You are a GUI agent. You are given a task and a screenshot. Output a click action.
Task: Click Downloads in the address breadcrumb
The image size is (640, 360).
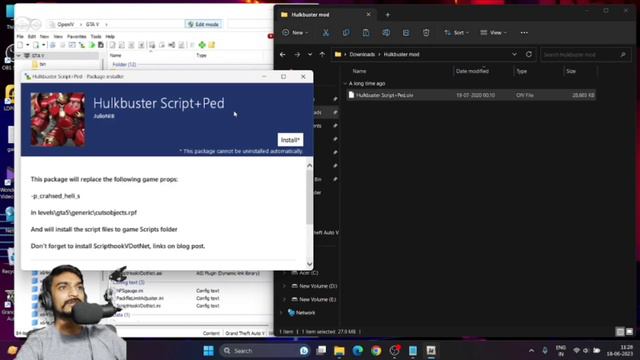362,54
